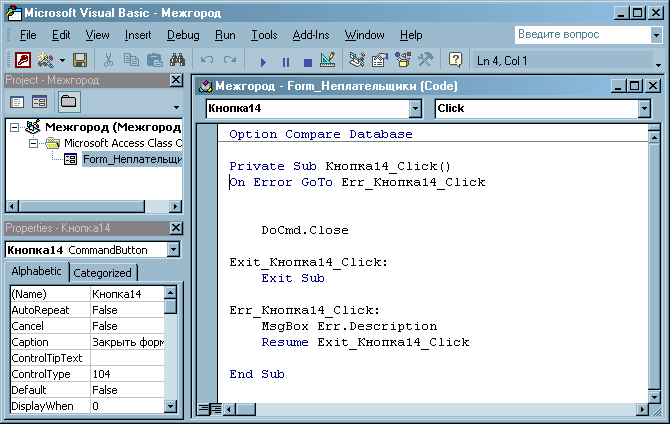Collapse Microsoft Access Class Objects folder
Image resolution: width=670 pixels, height=424 pixels.
pyautogui.click(x=33, y=143)
